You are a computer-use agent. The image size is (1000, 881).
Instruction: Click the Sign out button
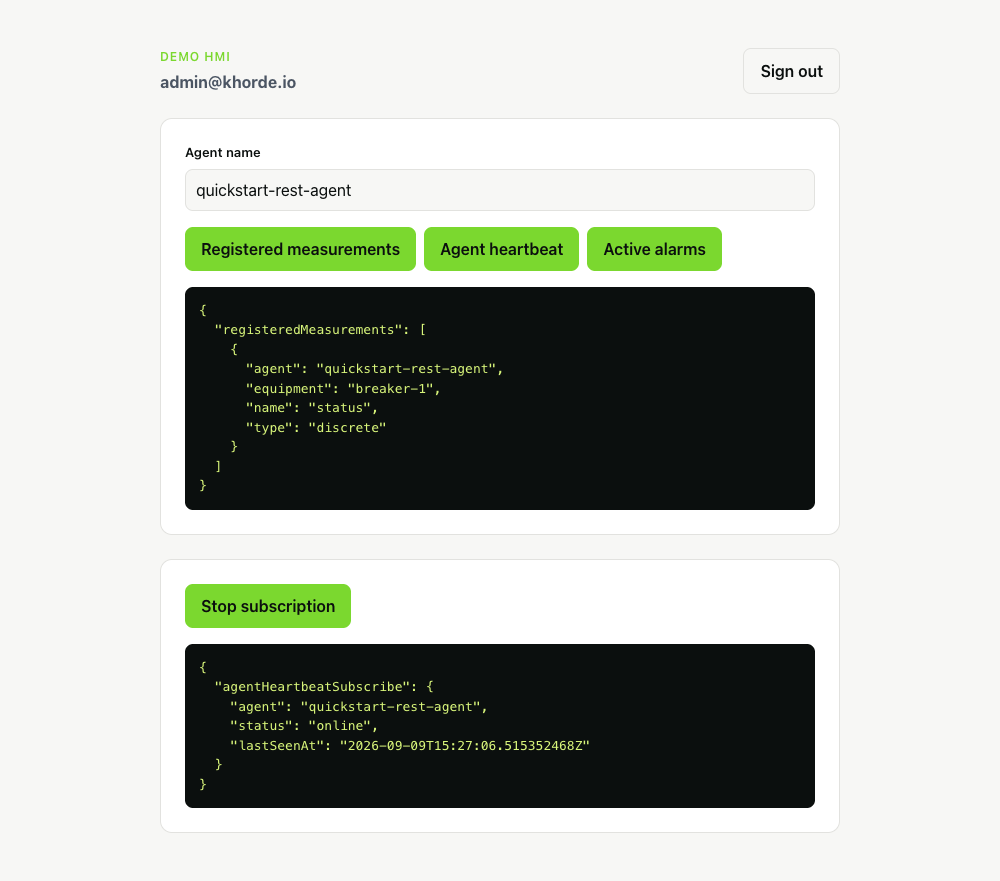coord(791,71)
